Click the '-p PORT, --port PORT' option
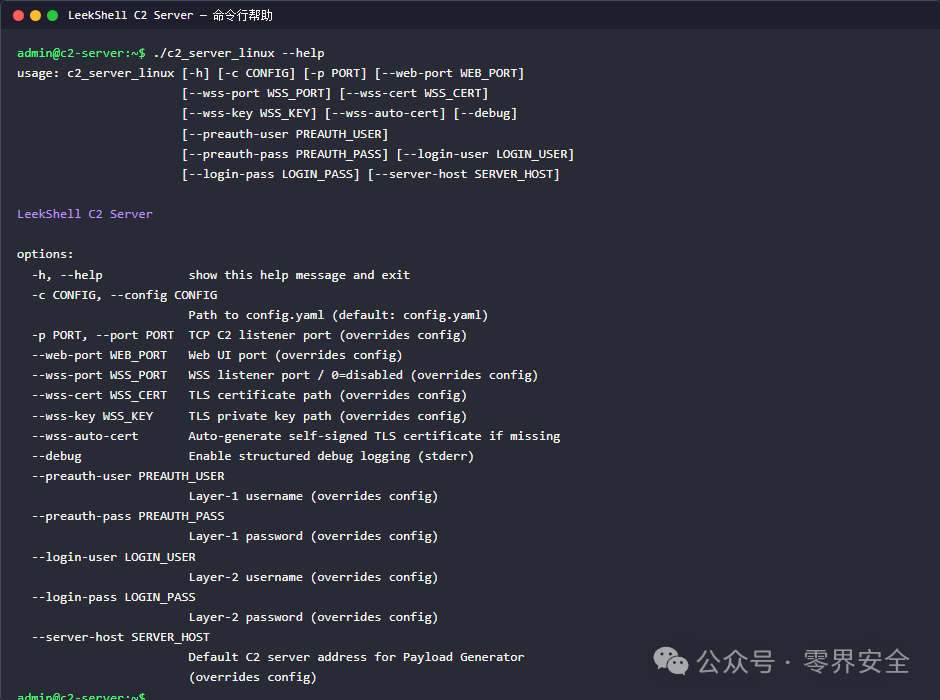The image size is (940, 700). (x=103, y=335)
